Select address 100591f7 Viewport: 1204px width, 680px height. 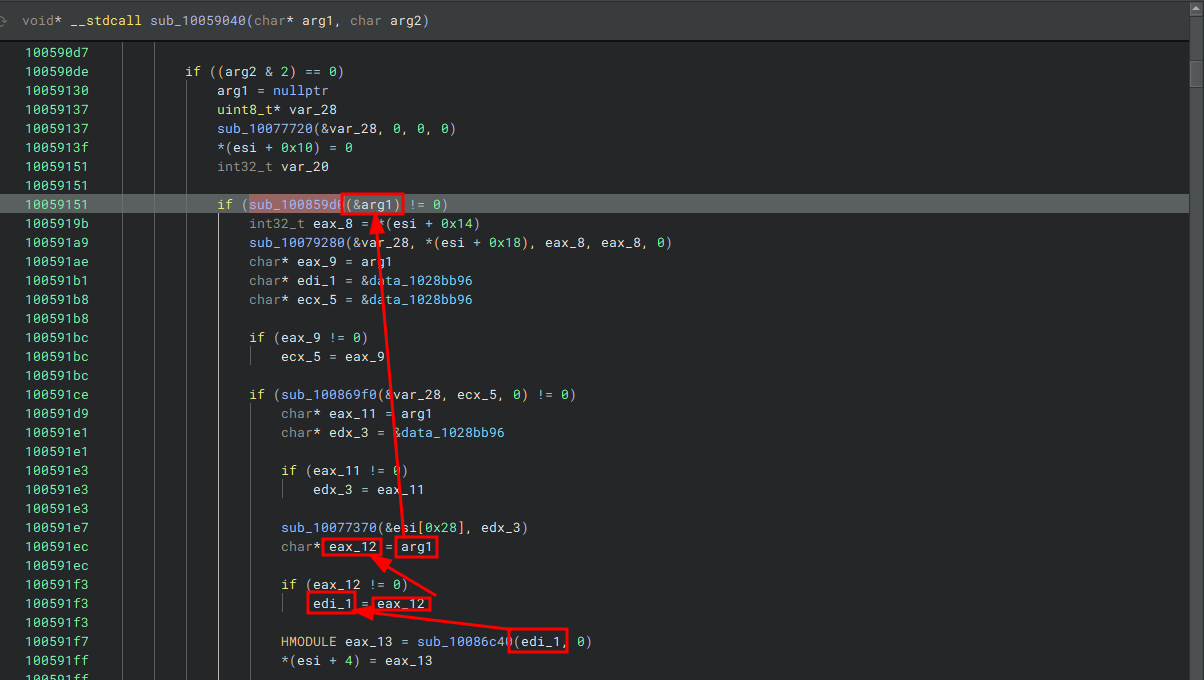coord(57,642)
